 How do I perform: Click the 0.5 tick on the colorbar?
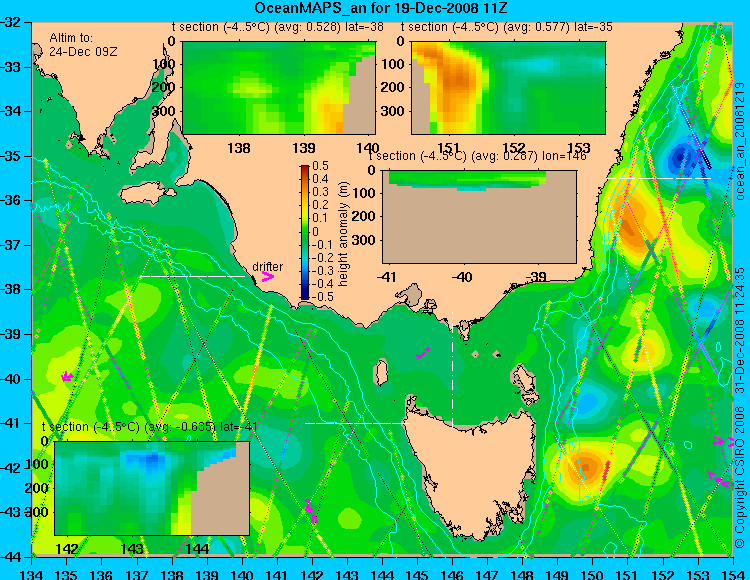(x=320, y=166)
